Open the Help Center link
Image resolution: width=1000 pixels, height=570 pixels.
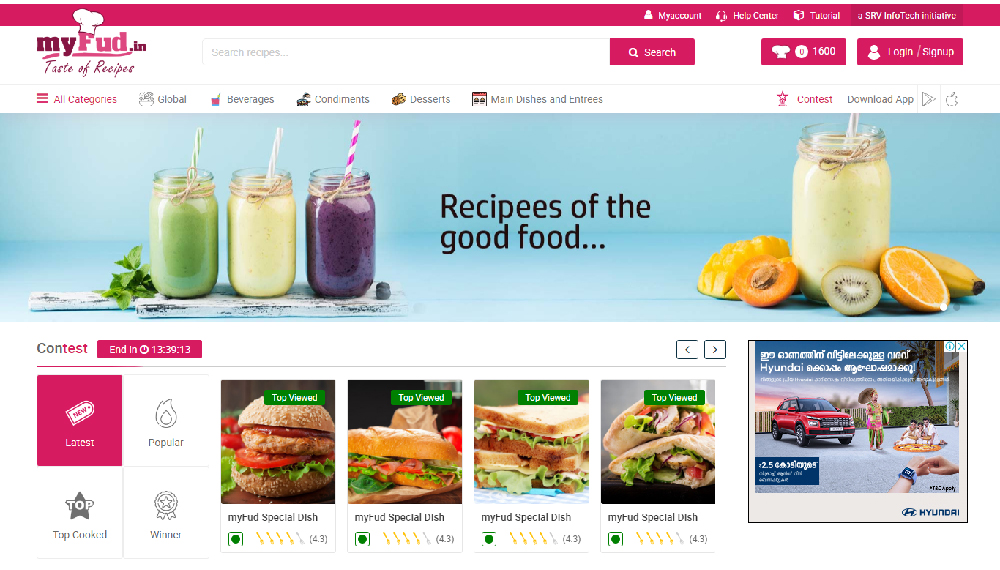pos(747,15)
